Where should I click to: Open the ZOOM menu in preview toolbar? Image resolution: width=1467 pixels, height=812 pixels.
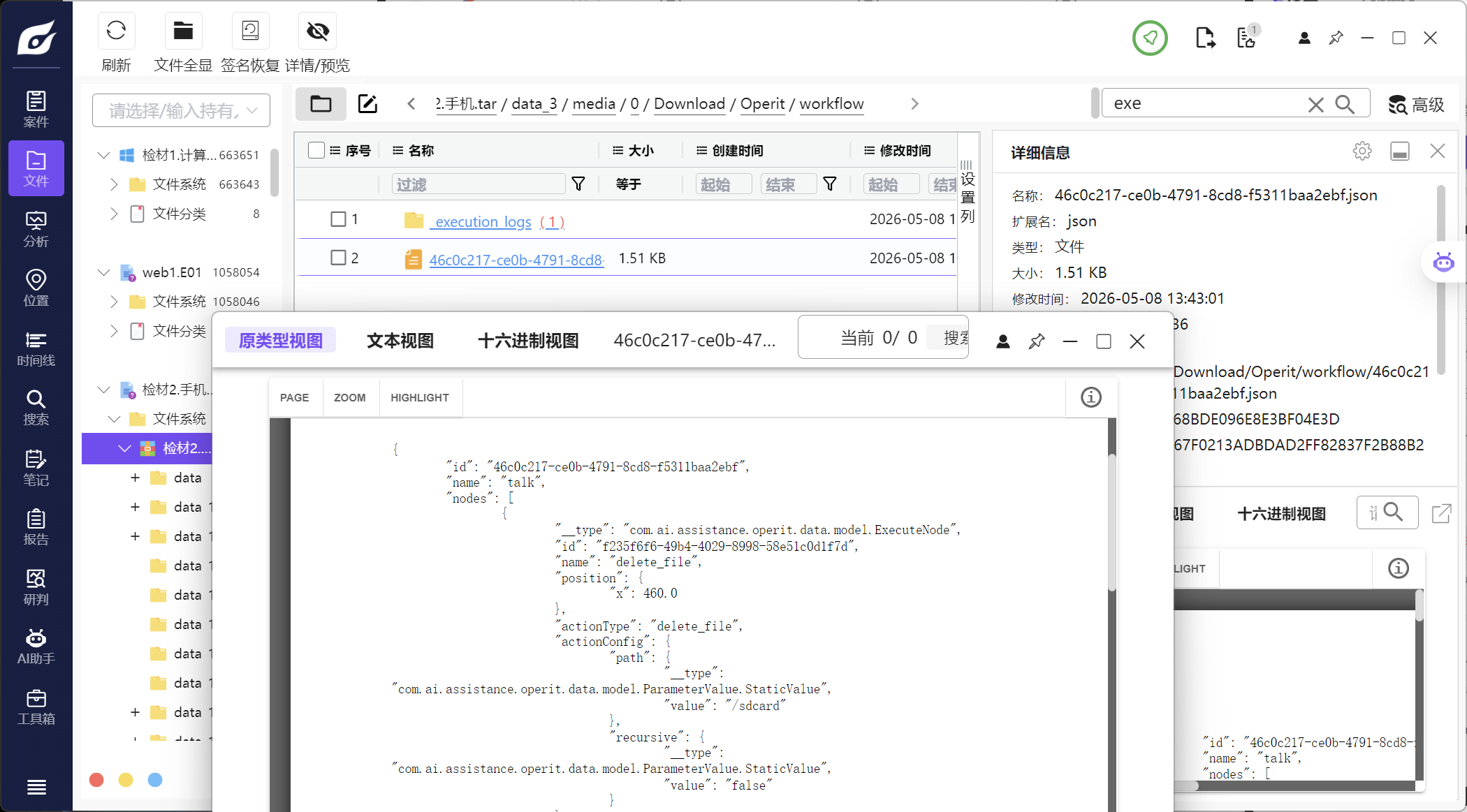[x=350, y=397]
